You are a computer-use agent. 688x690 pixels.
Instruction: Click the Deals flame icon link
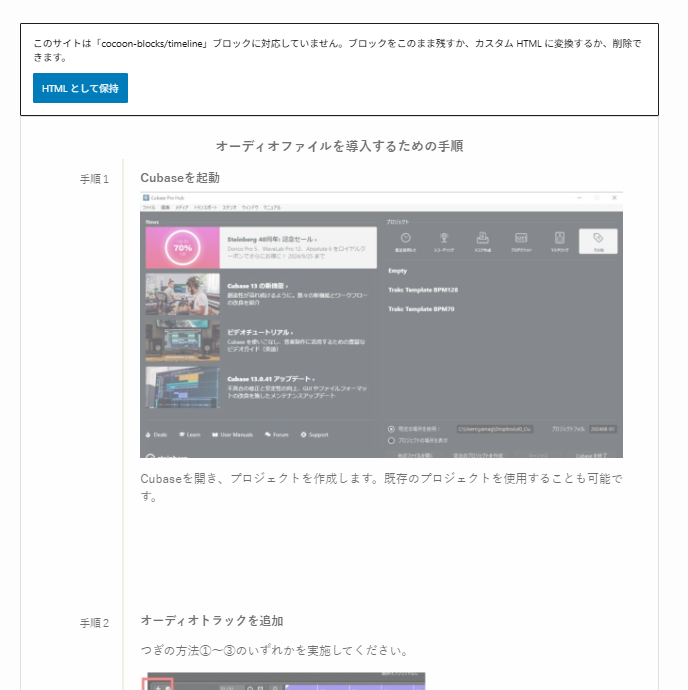click(156, 435)
